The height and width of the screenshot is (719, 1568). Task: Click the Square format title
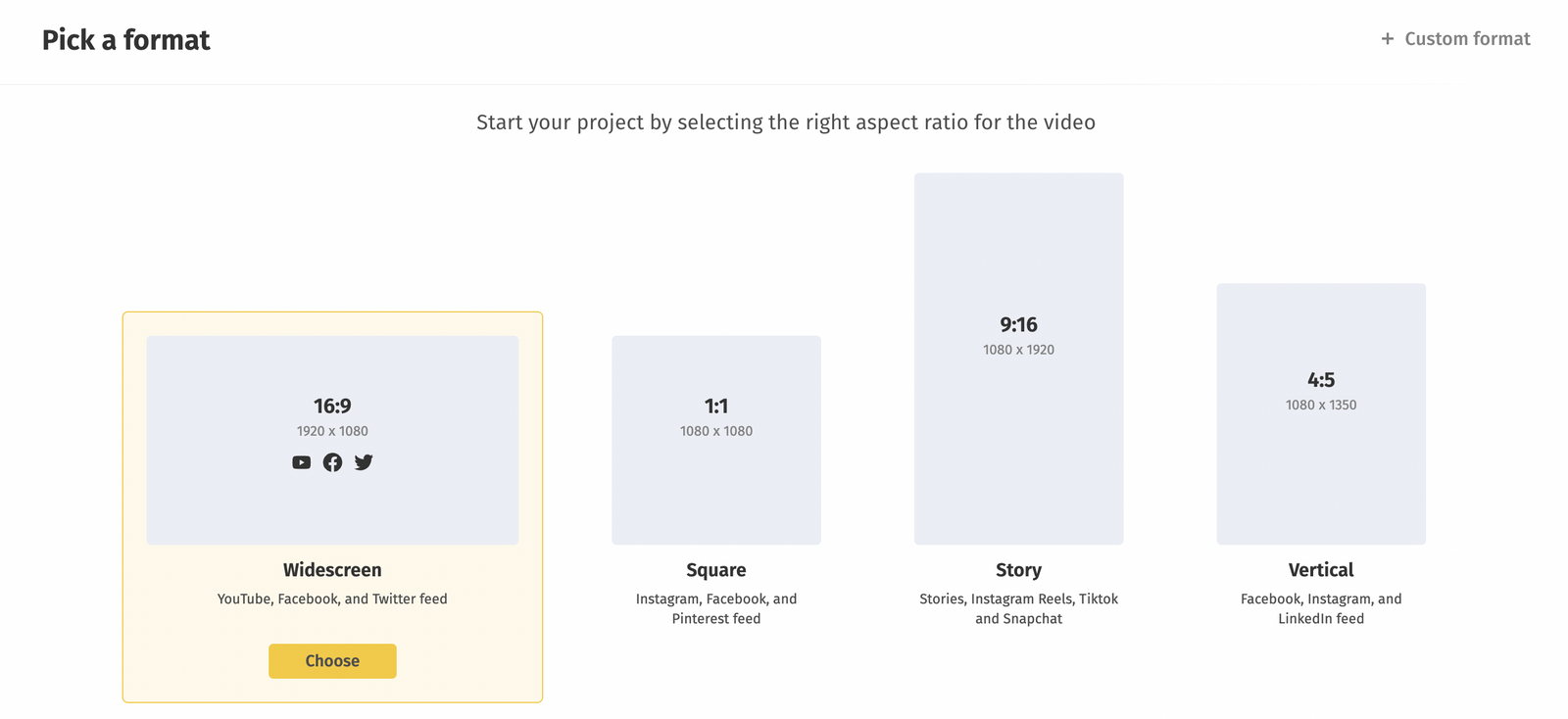(x=716, y=570)
